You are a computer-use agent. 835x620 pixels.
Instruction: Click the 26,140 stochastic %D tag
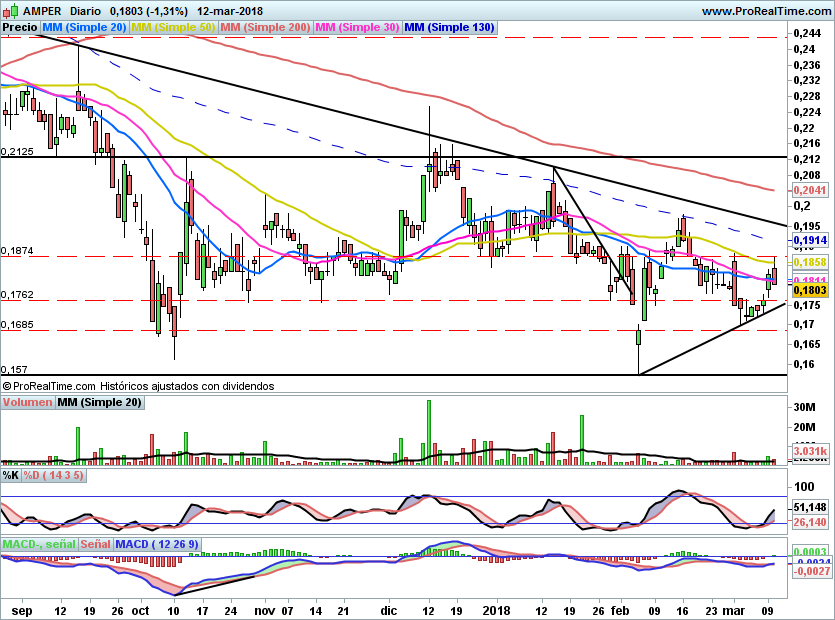(809, 522)
